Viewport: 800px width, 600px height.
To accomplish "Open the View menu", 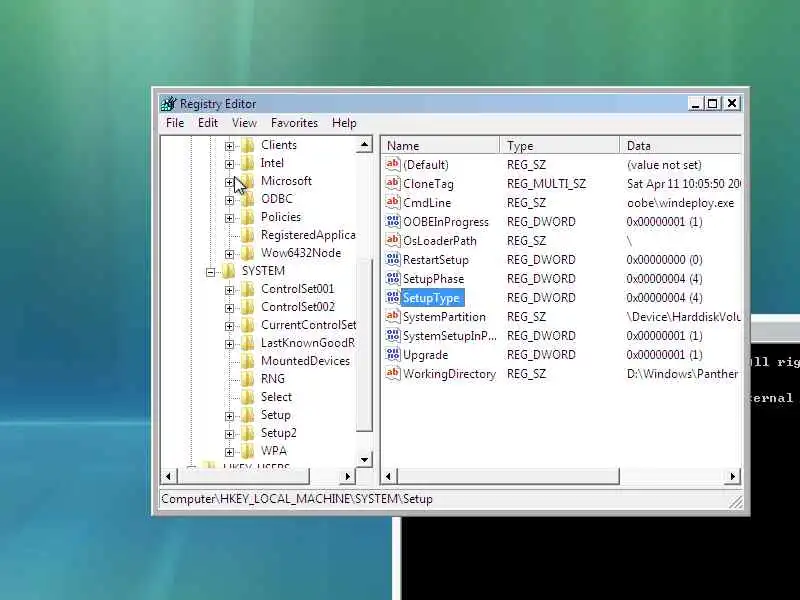I will coord(244,123).
